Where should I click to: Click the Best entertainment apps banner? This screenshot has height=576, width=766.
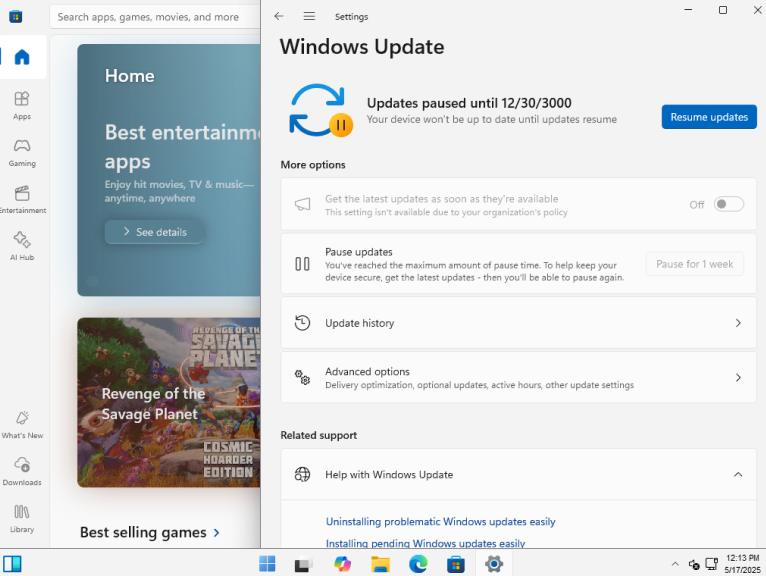tap(169, 170)
